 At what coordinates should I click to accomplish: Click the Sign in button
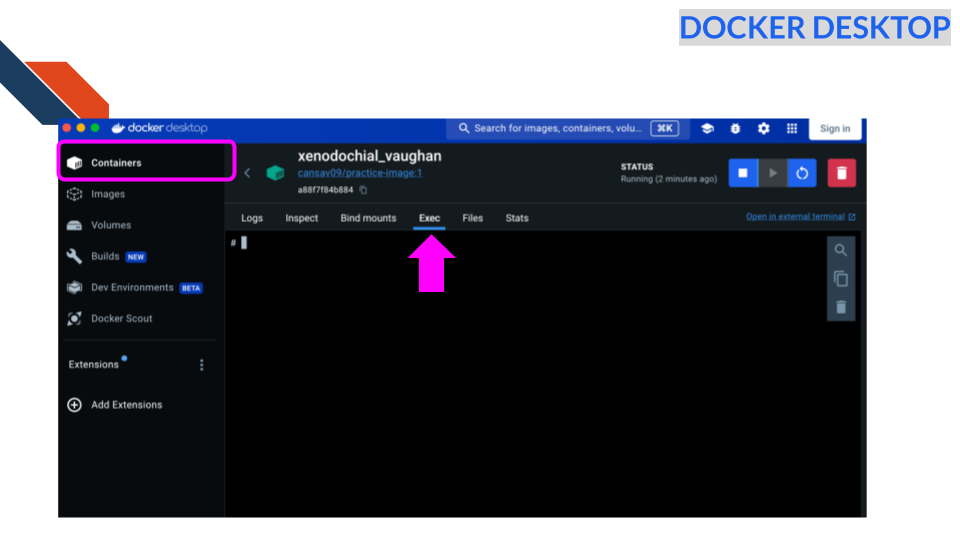[835, 129]
